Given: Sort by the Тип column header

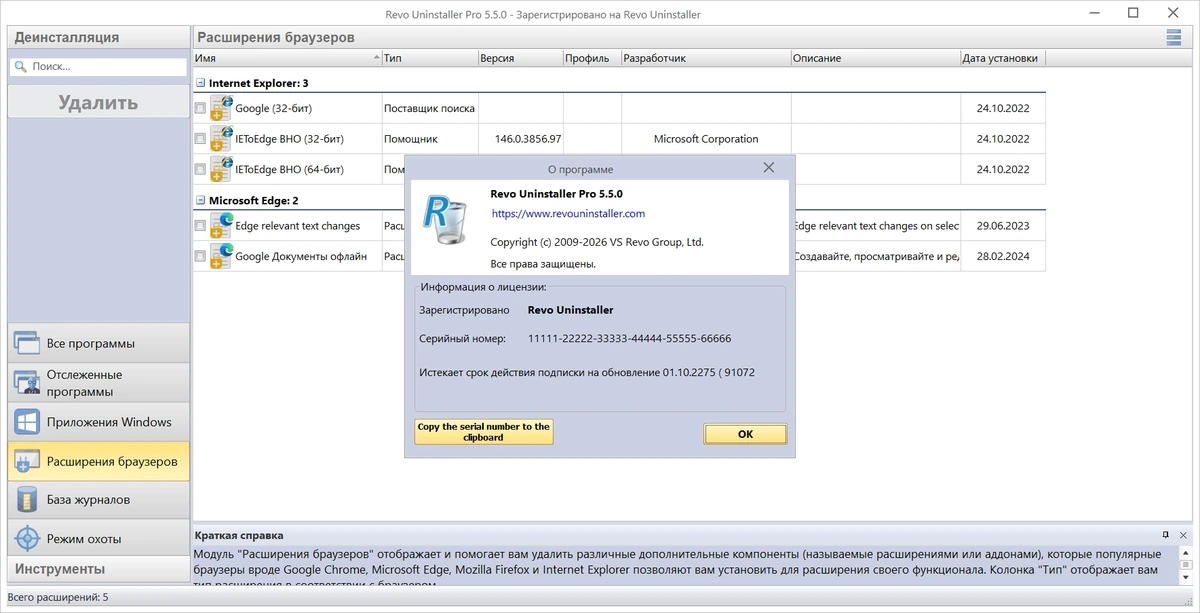Looking at the screenshot, I should [429, 58].
